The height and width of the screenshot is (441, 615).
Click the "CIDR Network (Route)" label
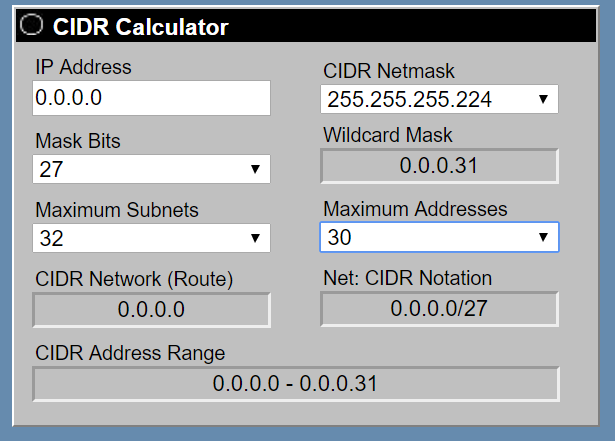click(134, 279)
